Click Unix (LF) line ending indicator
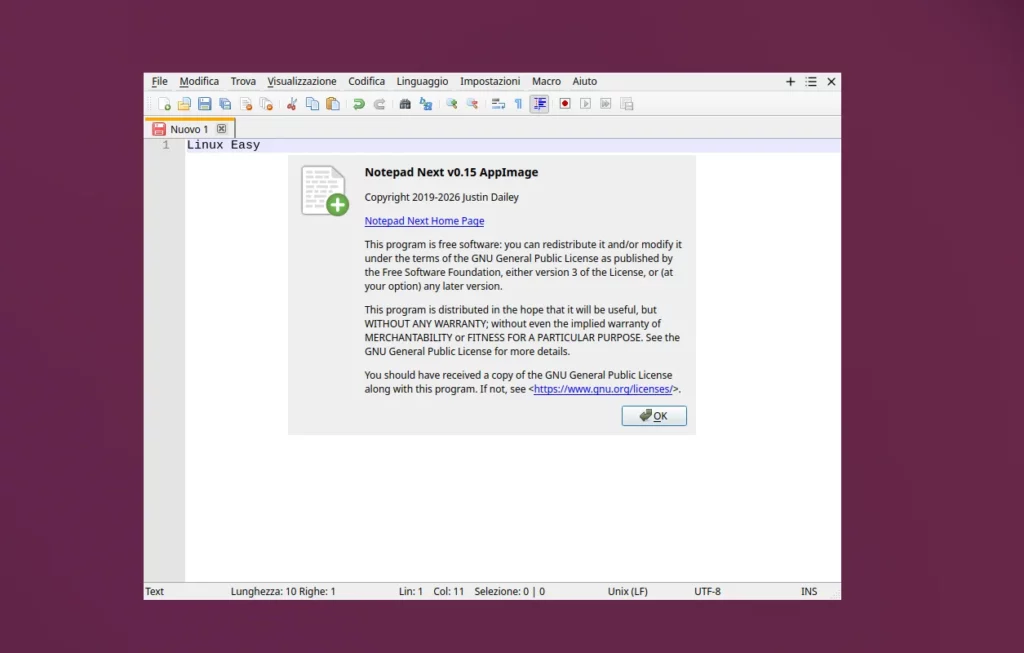 628,592
